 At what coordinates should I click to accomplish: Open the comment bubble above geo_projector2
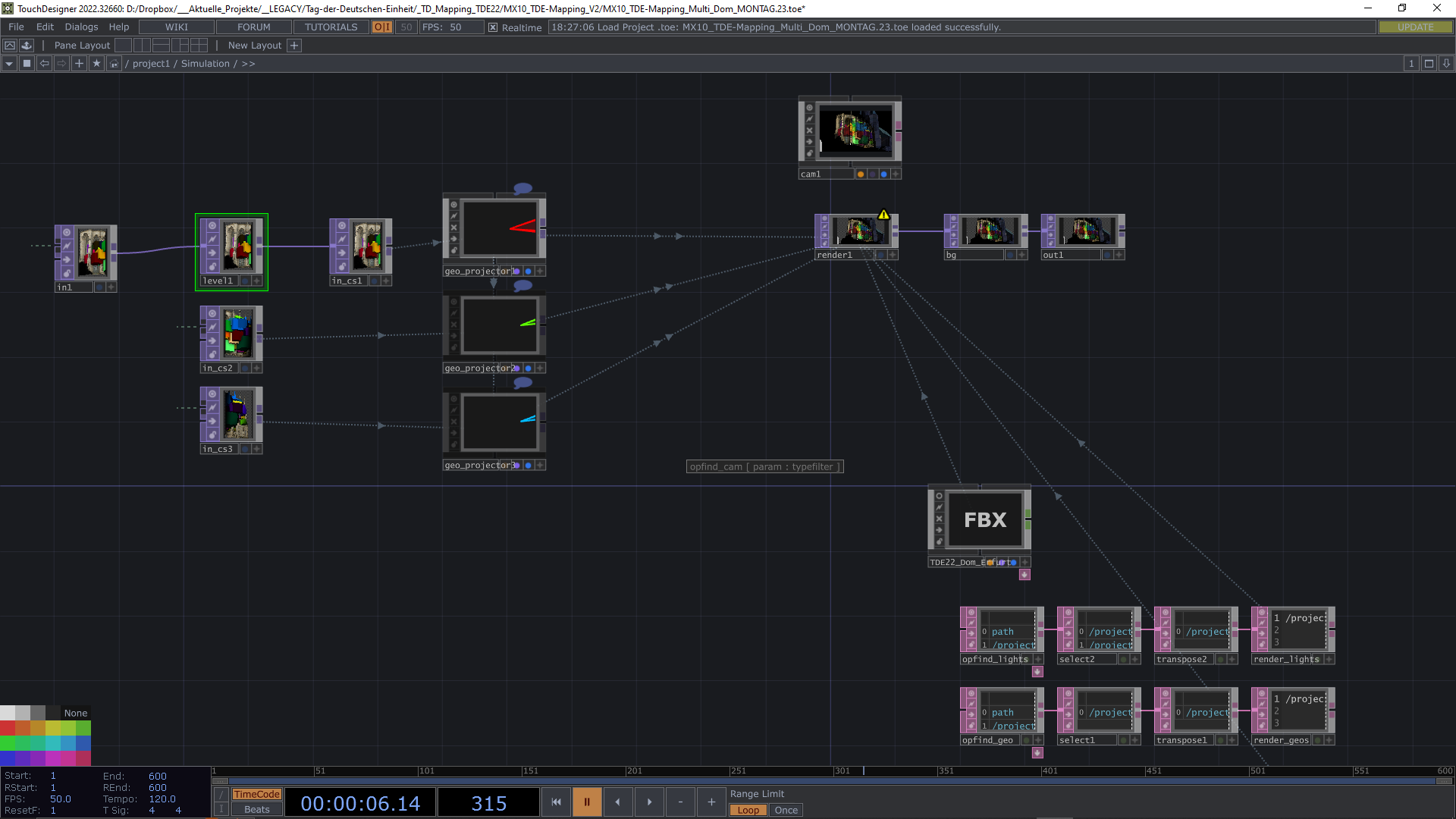point(522,286)
